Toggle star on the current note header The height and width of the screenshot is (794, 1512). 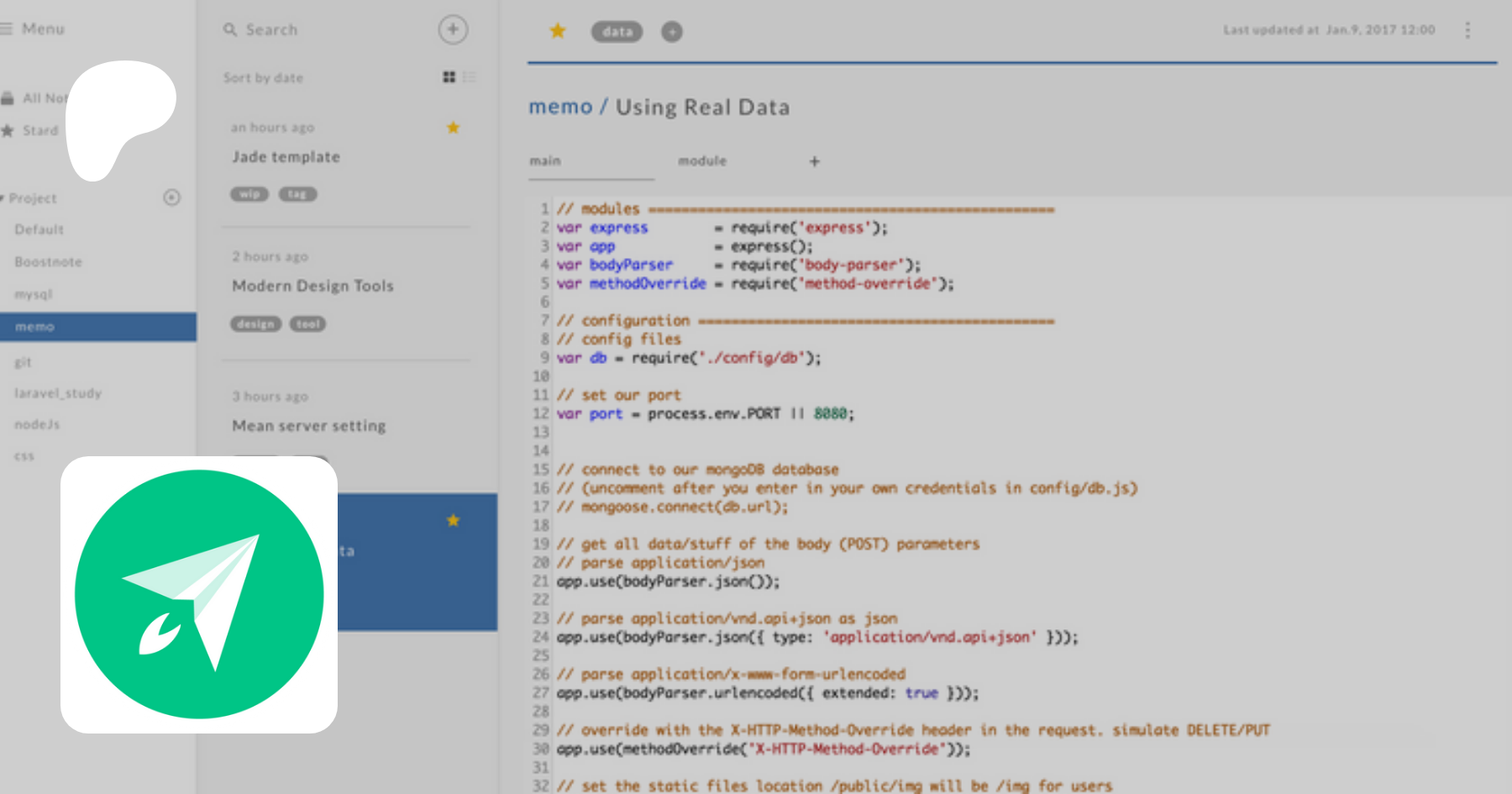(557, 31)
